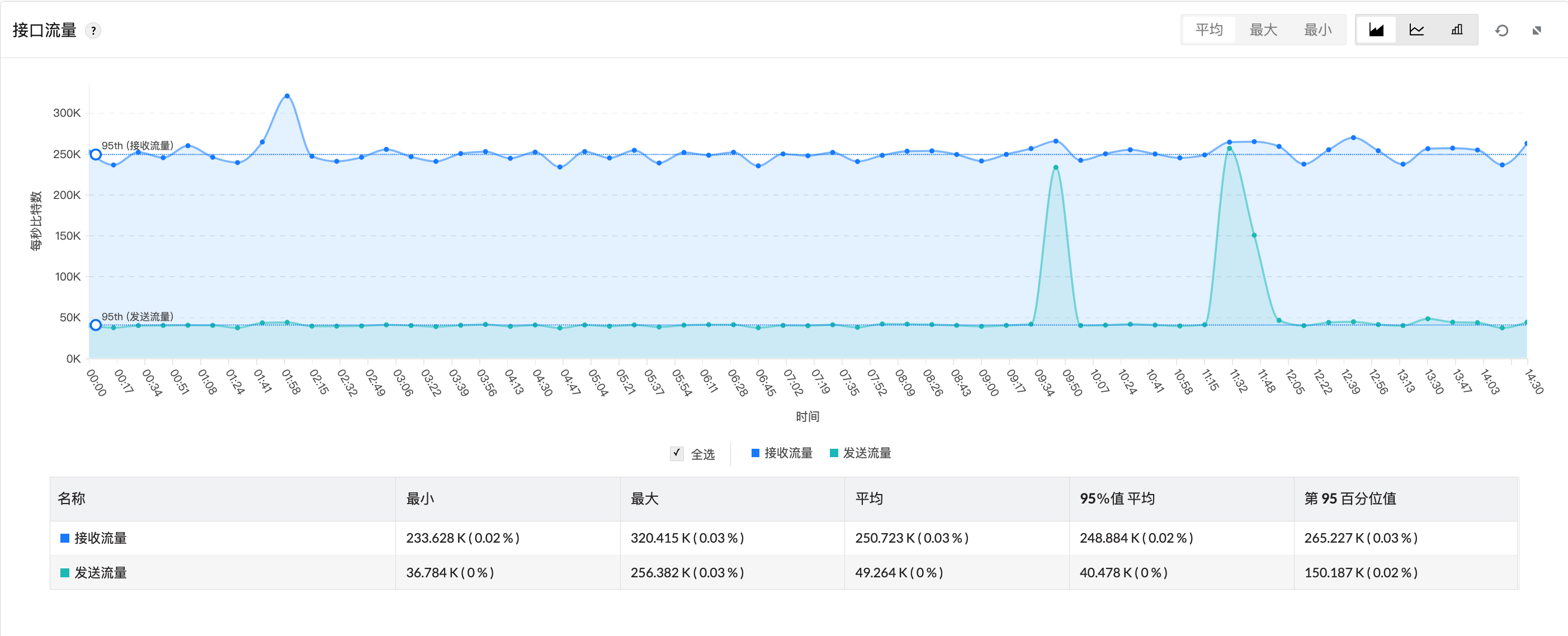
Task: Switch to area chart view icon
Action: point(1376,30)
